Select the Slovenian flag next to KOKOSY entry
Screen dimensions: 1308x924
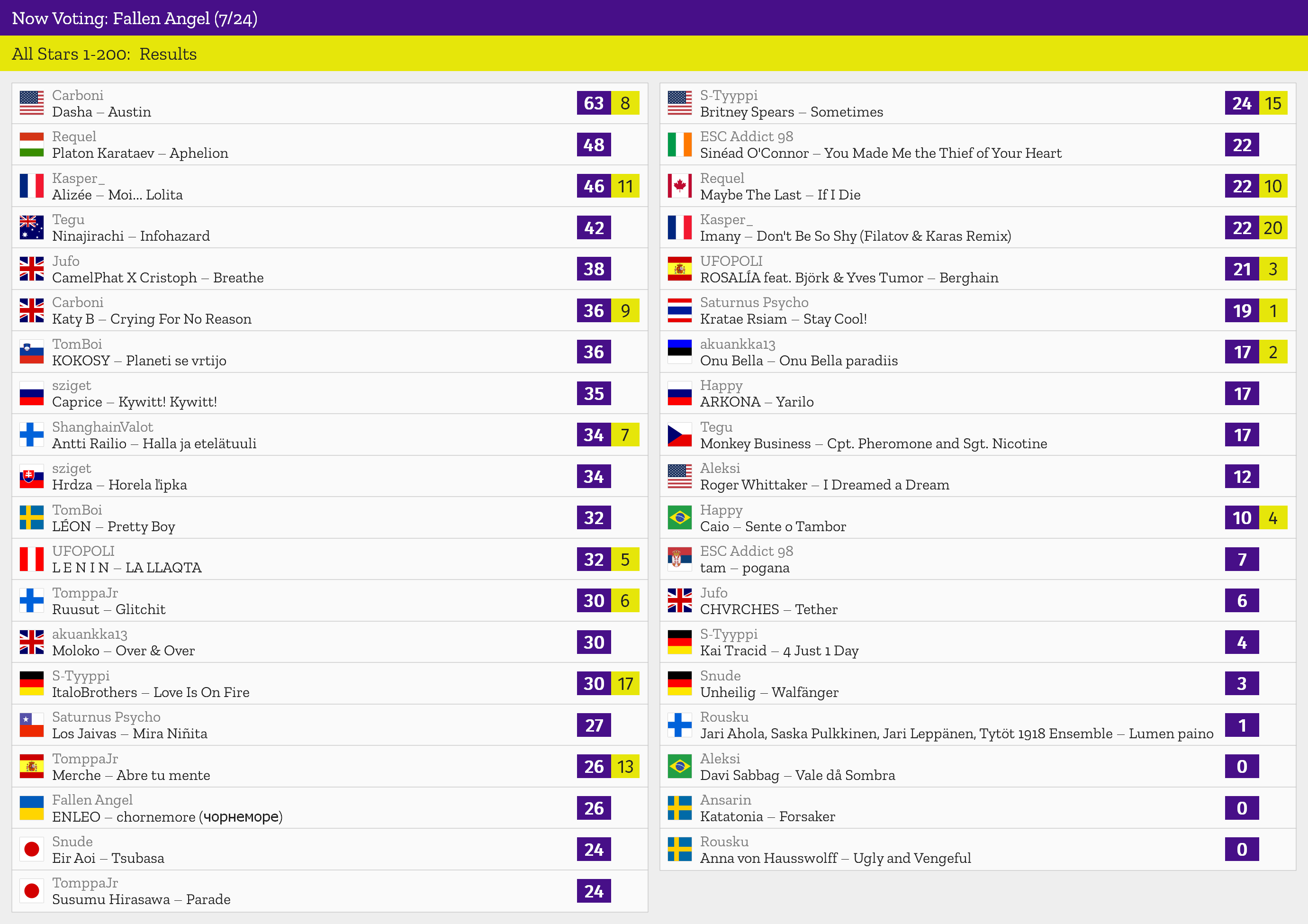click(31, 352)
